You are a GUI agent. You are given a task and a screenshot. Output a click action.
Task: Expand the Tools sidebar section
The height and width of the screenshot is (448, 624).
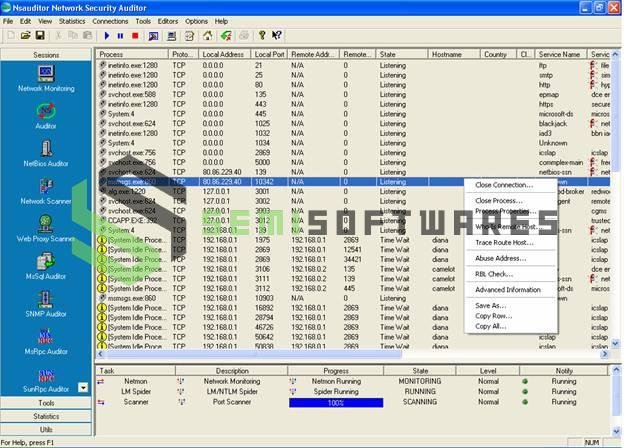pos(46,403)
